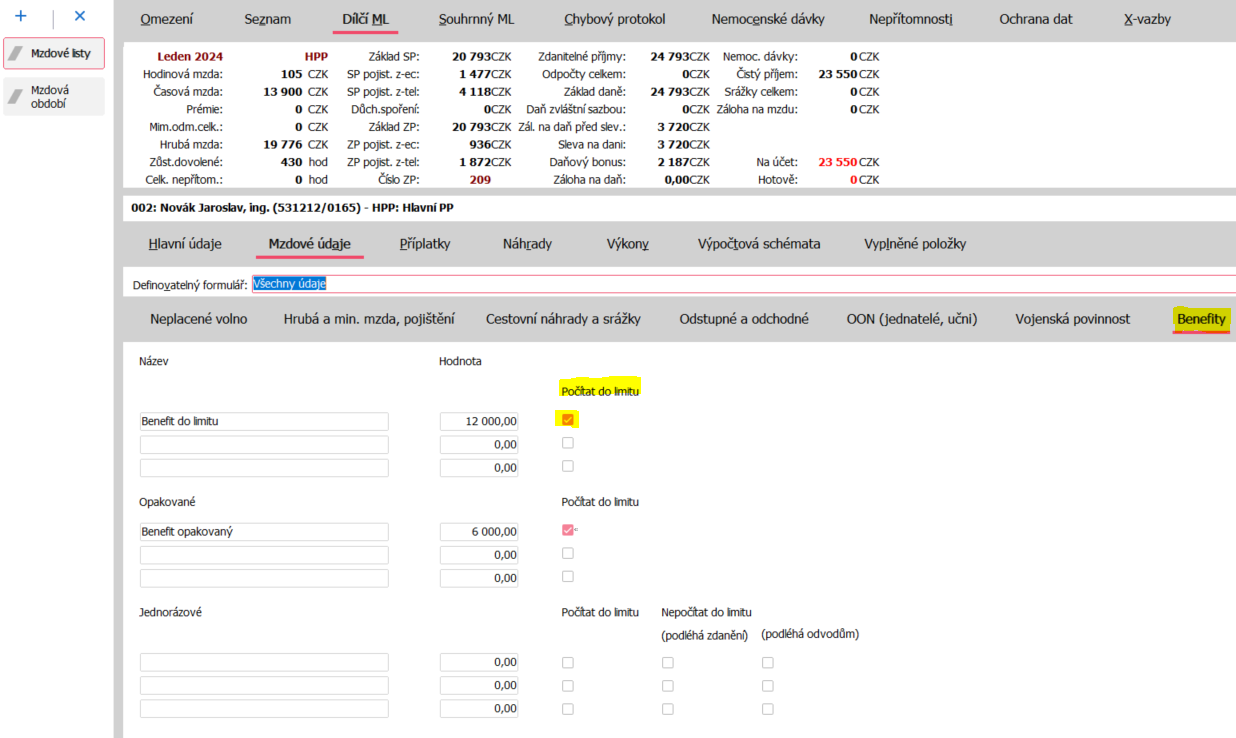Click the 6 000,00 value field
1236x738 pixels.
[479, 532]
